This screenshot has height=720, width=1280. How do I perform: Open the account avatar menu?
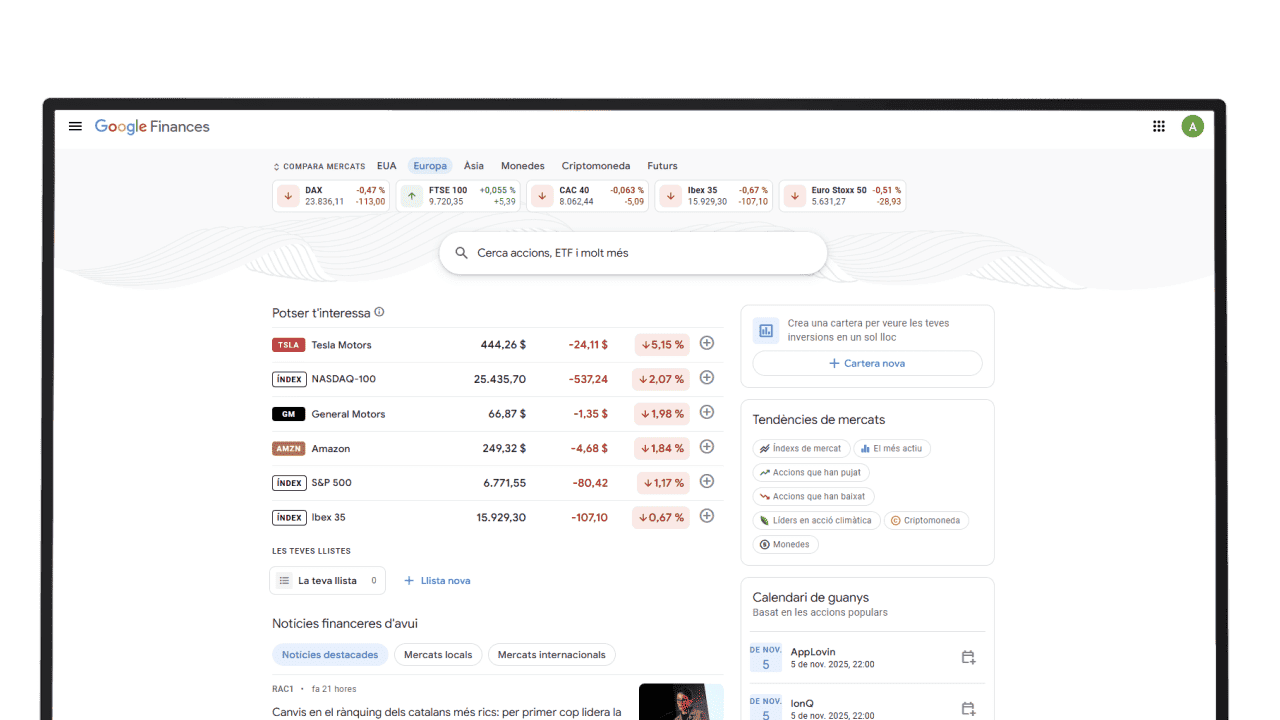[x=1192, y=126]
